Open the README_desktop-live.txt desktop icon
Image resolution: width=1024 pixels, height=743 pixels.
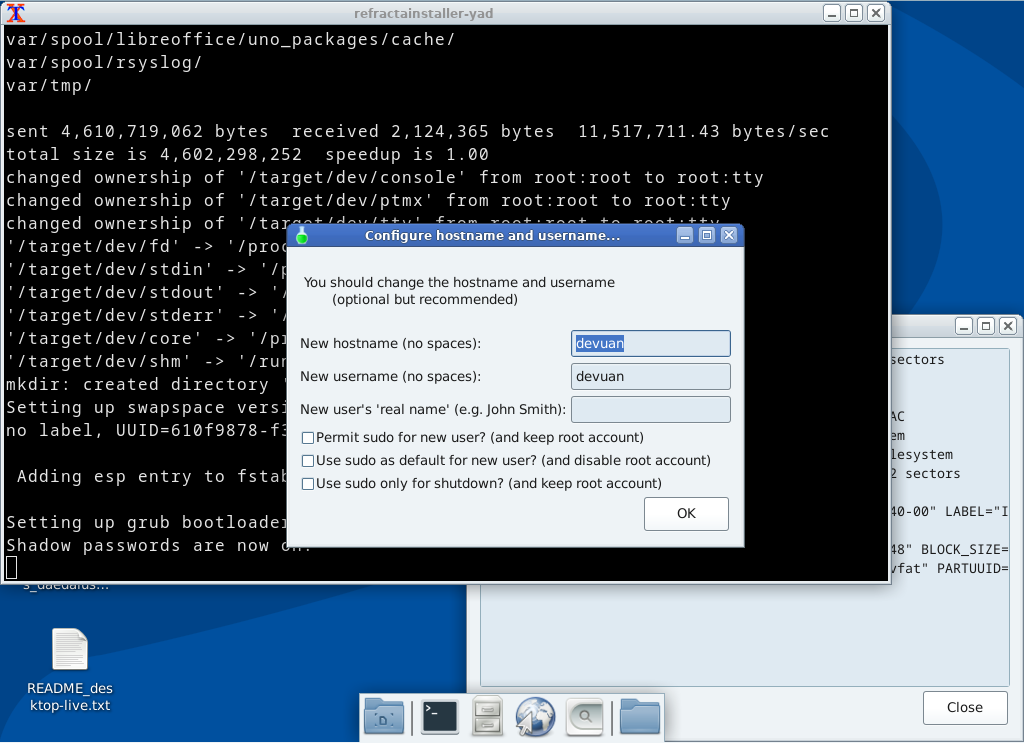point(69,649)
